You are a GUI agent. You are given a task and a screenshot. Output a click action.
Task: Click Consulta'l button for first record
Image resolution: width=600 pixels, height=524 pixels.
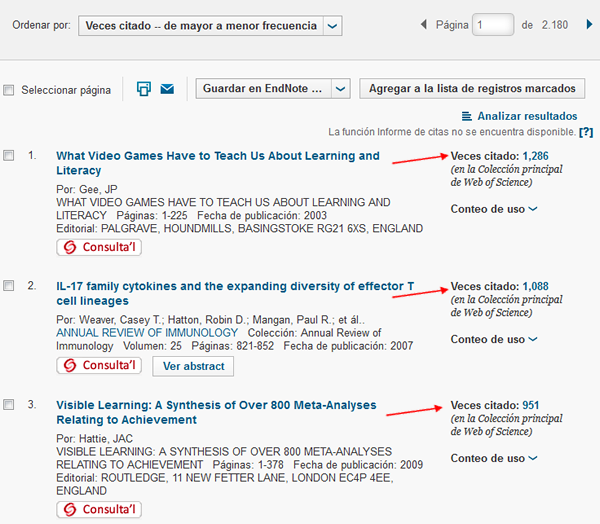pos(97,248)
